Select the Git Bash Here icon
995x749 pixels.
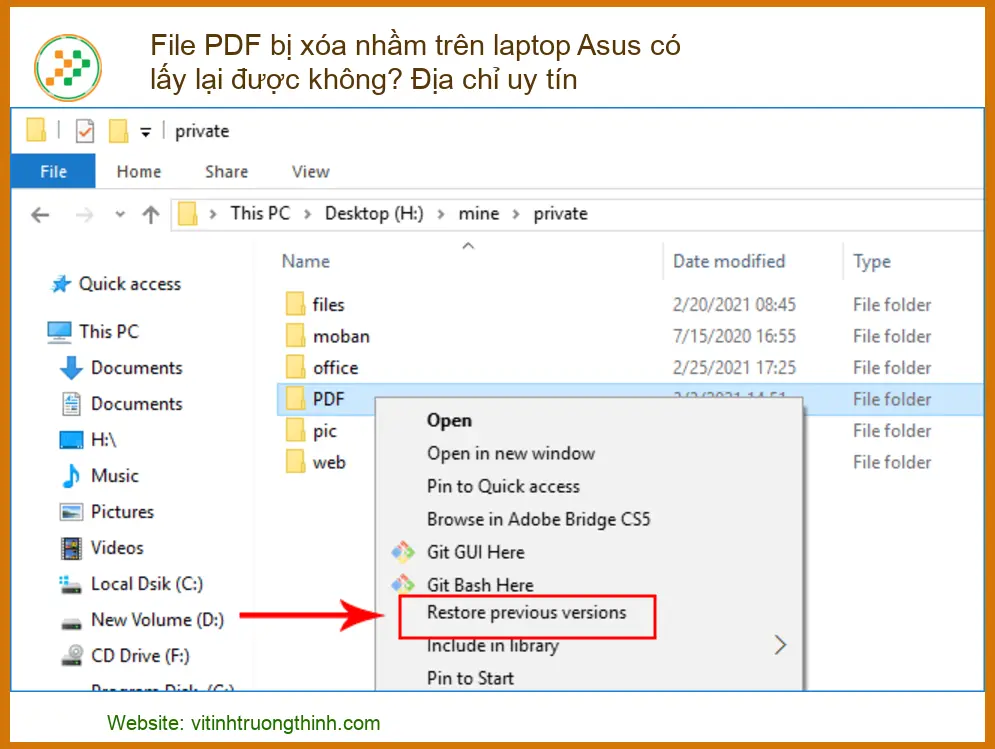pyautogui.click(x=403, y=584)
